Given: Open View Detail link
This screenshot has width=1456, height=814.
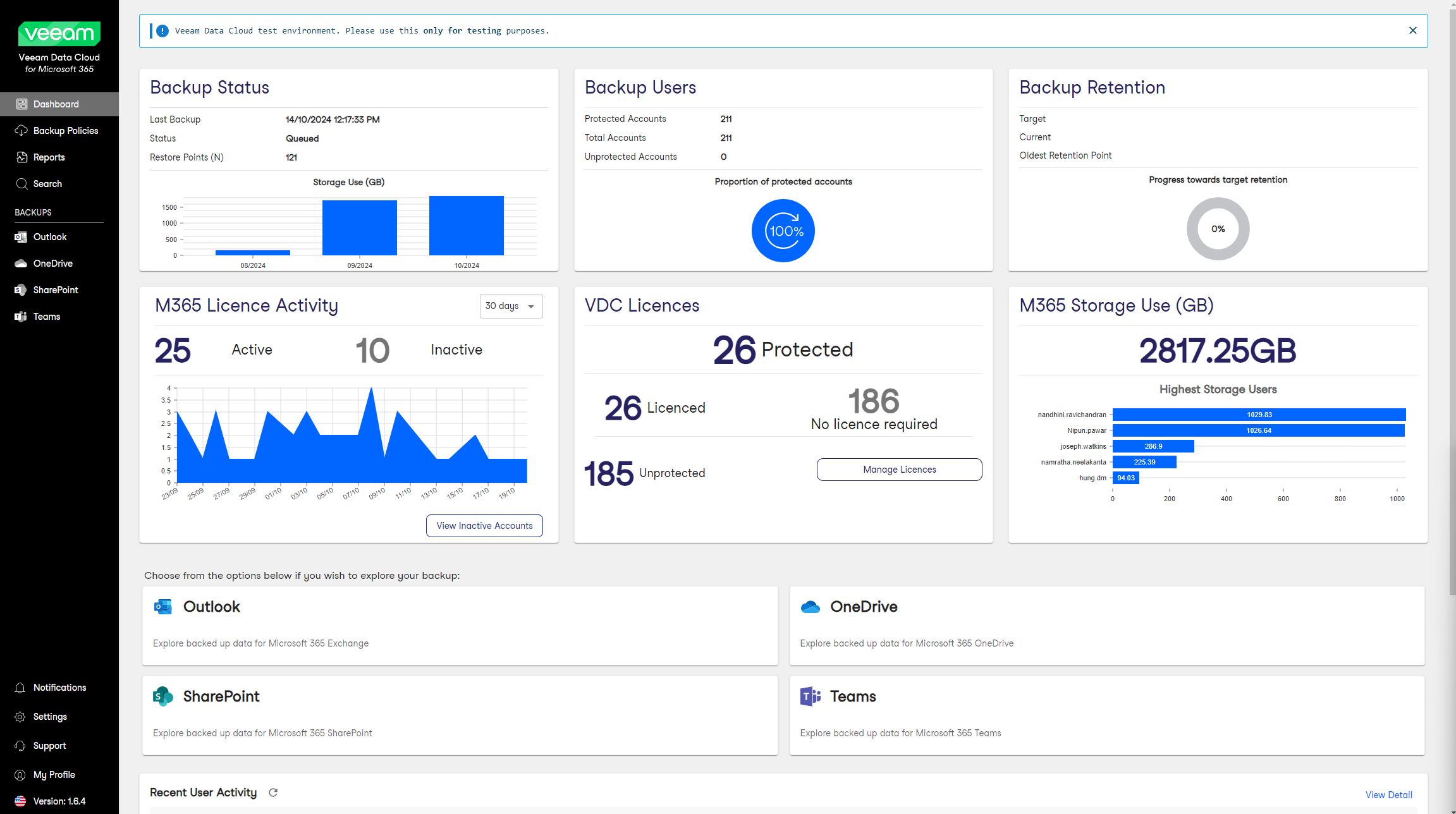Looking at the screenshot, I should click(1388, 795).
